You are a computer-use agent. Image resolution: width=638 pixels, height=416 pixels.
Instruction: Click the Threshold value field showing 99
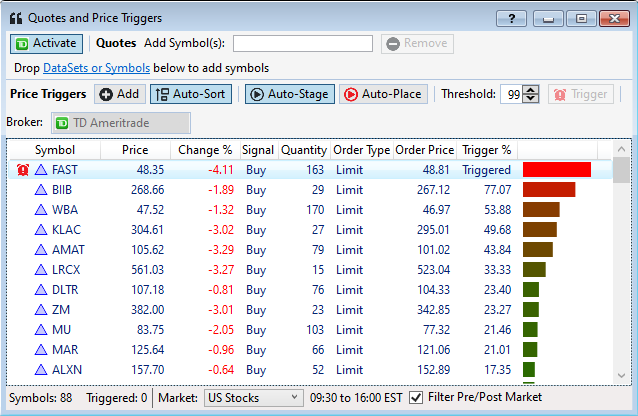(x=512, y=94)
